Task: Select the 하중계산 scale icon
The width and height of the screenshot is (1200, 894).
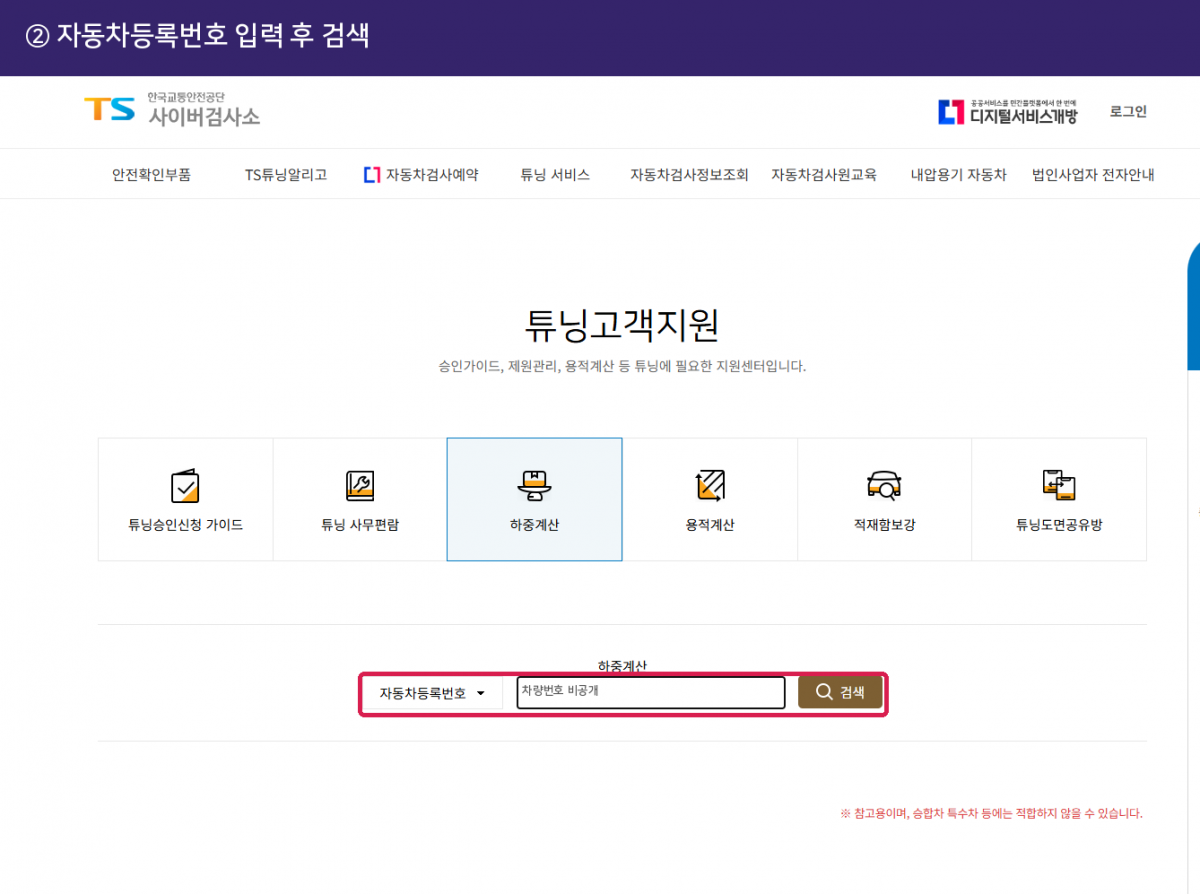Action: click(x=534, y=486)
